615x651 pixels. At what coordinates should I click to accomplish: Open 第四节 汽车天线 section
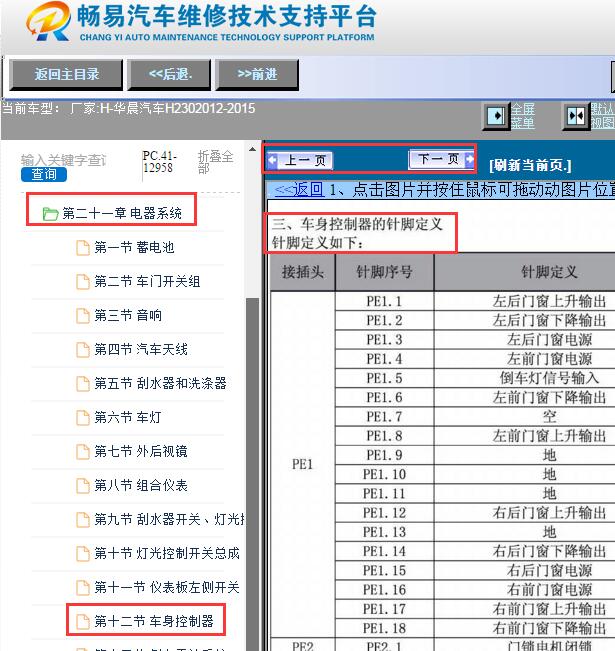click(x=141, y=350)
